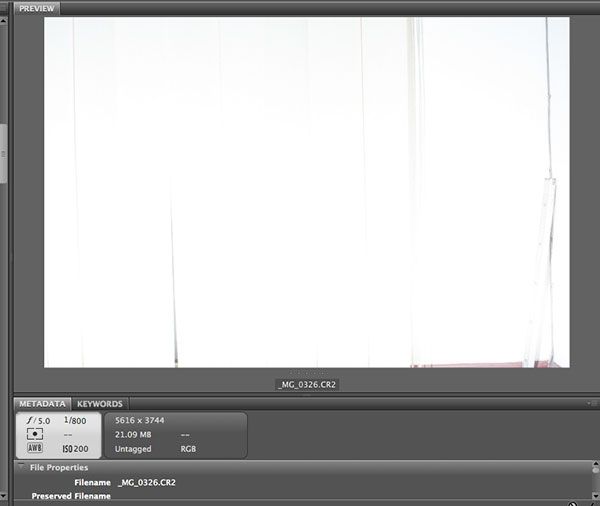The height and width of the screenshot is (506, 600).
Task: Click the Preserved Filename row
Action: [70, 495]
